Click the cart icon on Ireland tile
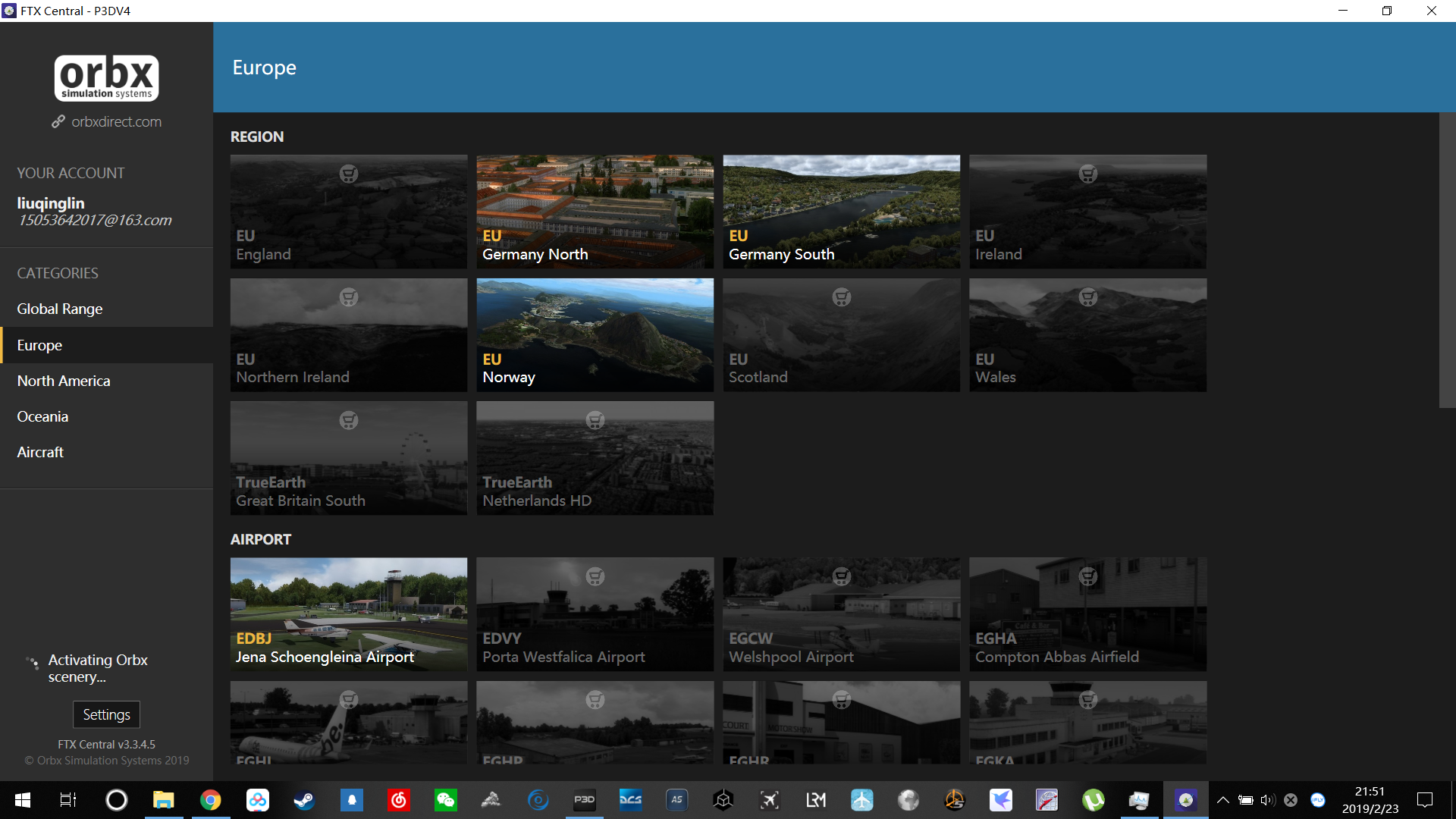 tap(1088, 174)
